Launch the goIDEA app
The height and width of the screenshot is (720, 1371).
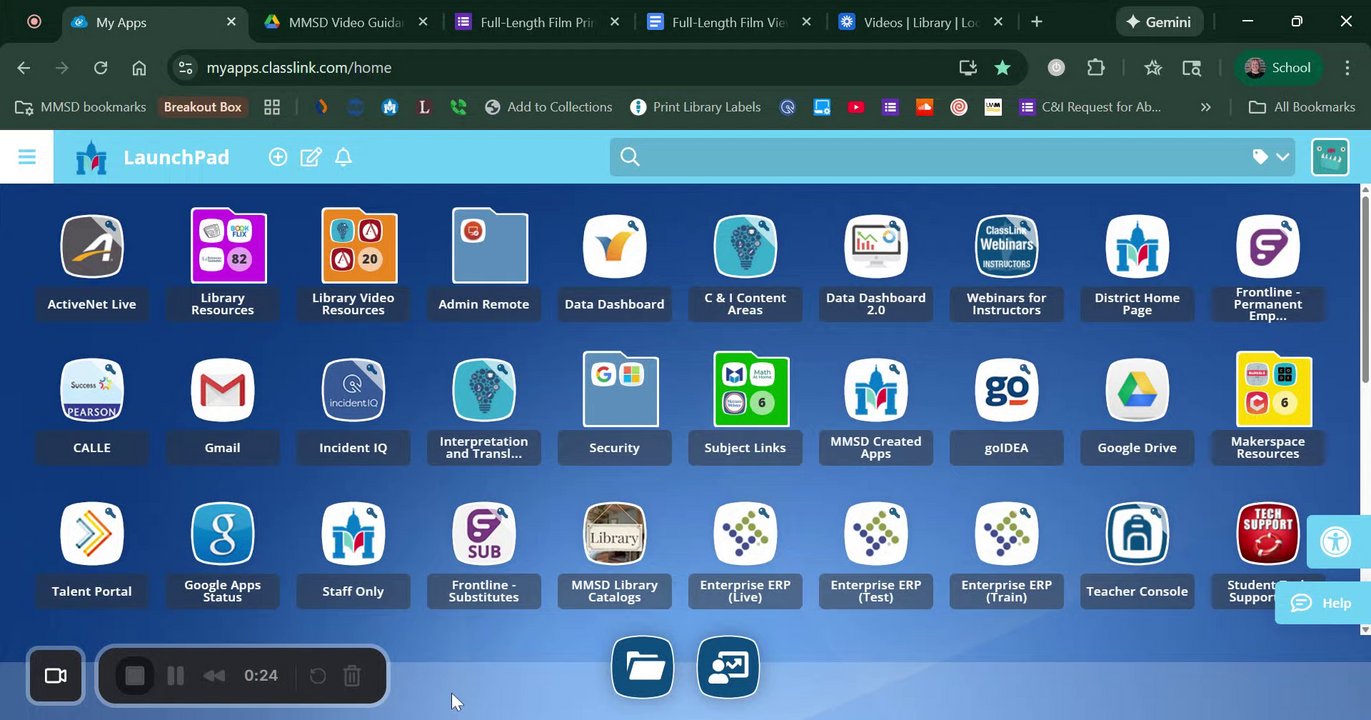pyautogui.click(x=1007, y=390)
